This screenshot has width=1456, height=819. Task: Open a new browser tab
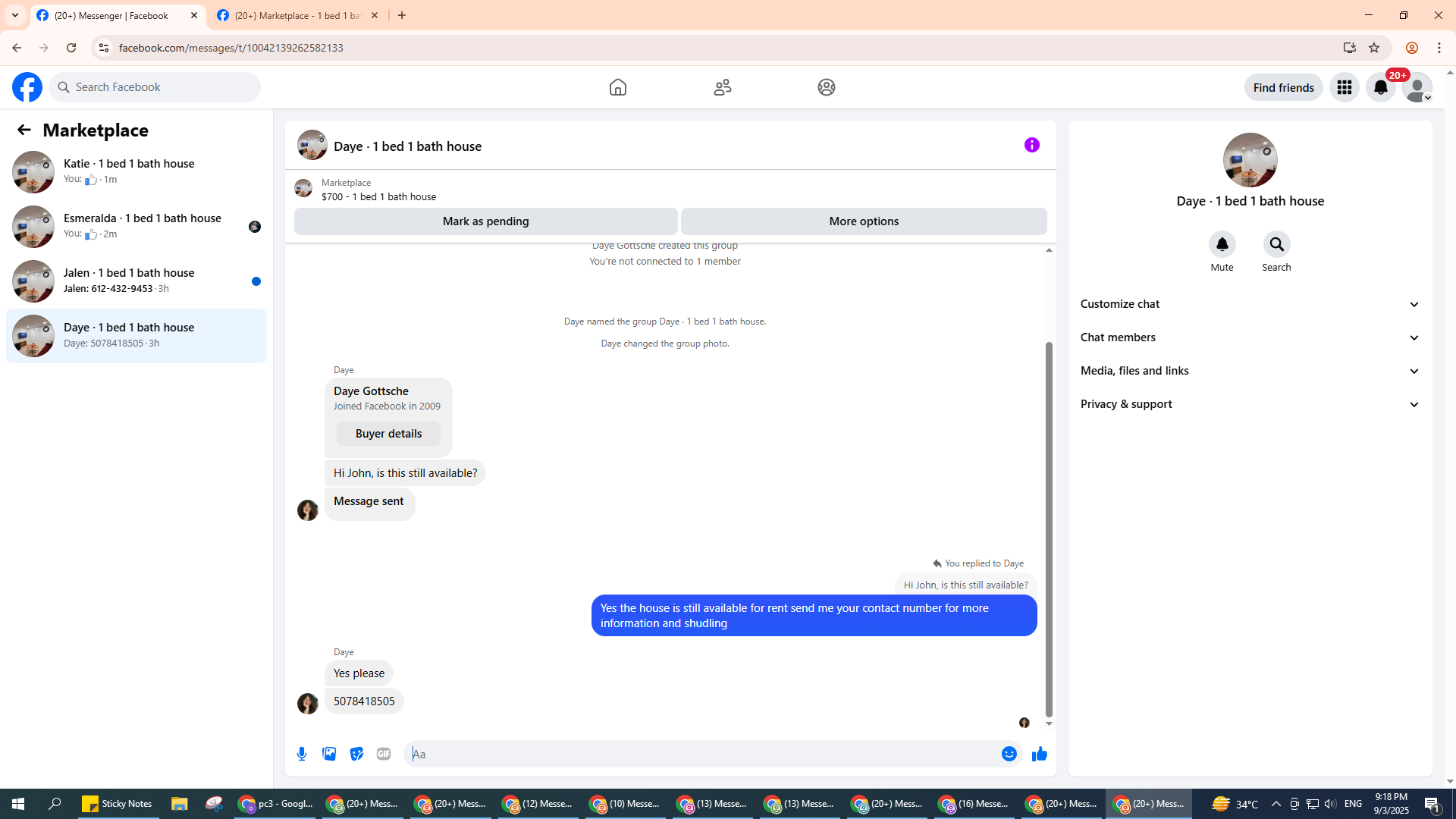click(x=402, y=15)
